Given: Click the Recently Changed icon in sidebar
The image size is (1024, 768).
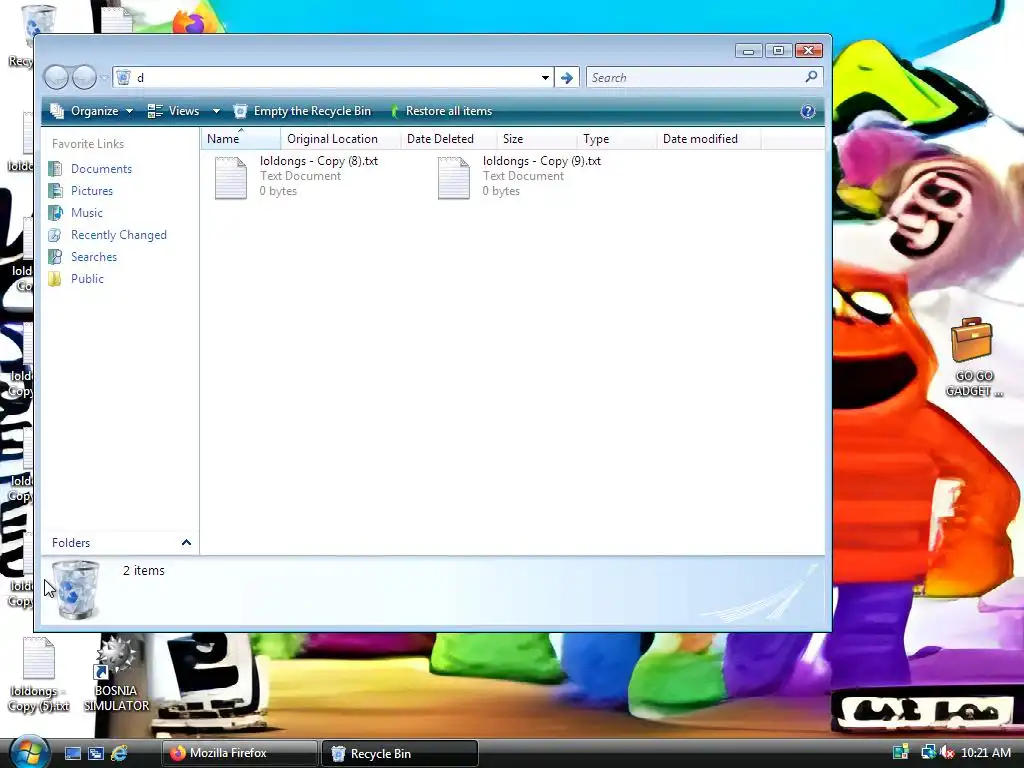Looking at the screenshot, I should pos(56,235).
